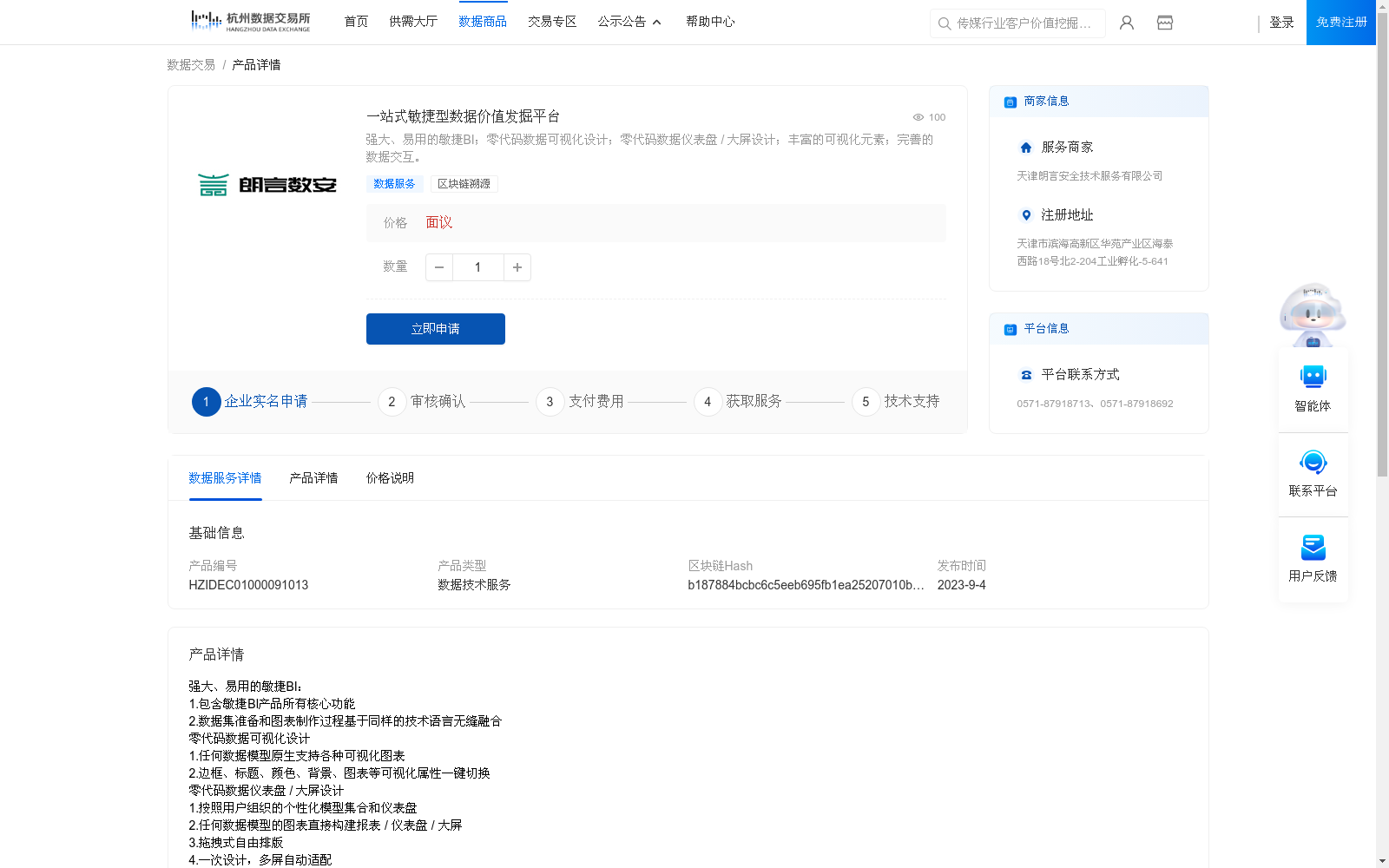The width and height of the screenshot is (1389, 868).
Task: Click platform phone numbers 0571-87918713
Action: [x=1095, y=404]
